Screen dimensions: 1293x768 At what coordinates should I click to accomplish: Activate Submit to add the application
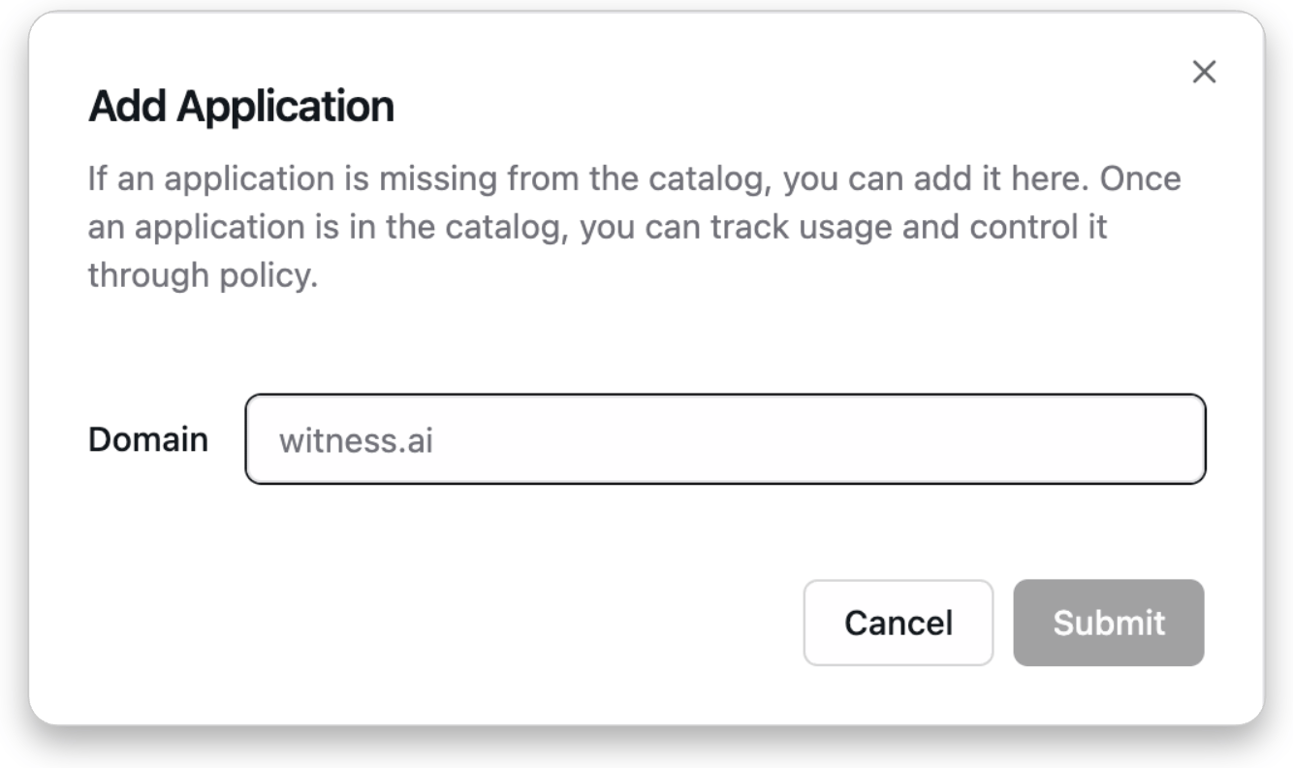pyautogui.click(x=1108, y=622)
